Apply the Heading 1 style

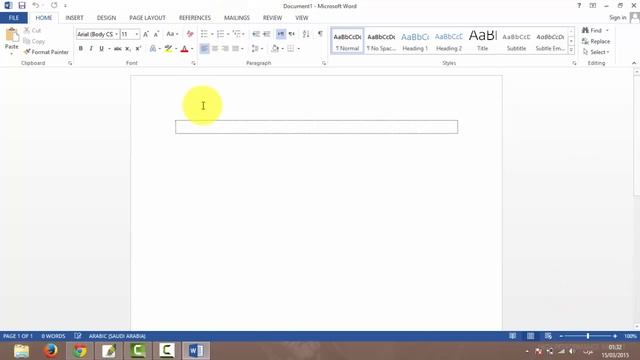[x=415, y=41]
